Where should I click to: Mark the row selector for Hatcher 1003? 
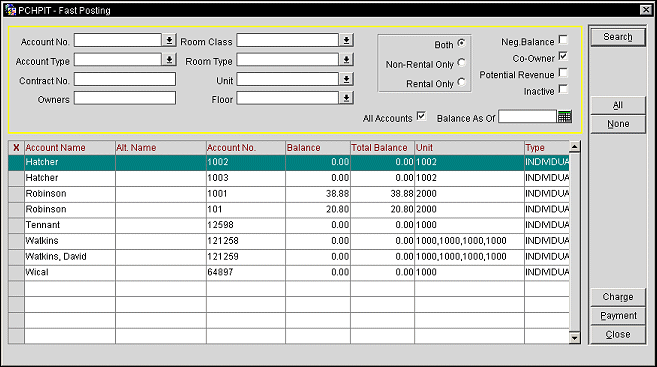16,178
